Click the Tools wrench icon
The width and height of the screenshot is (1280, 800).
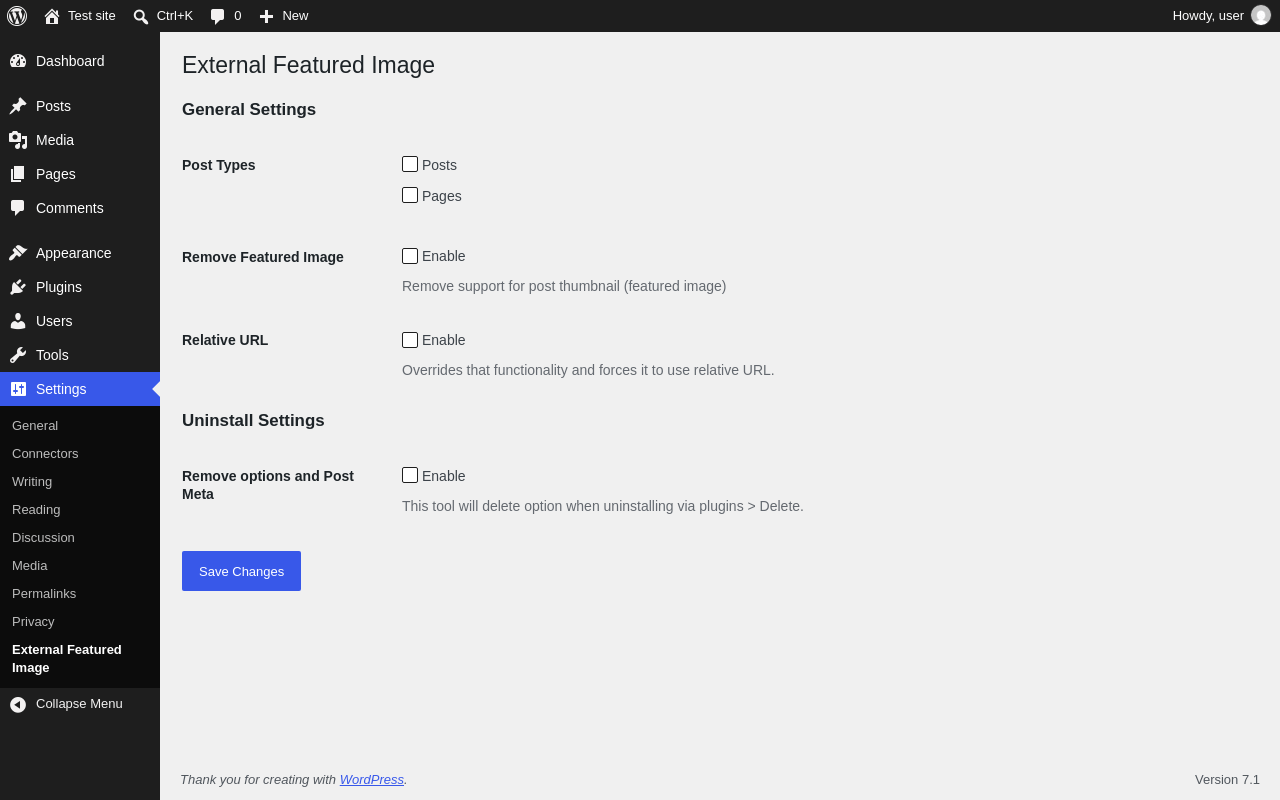pyautogui.click(x=18, y=355)
